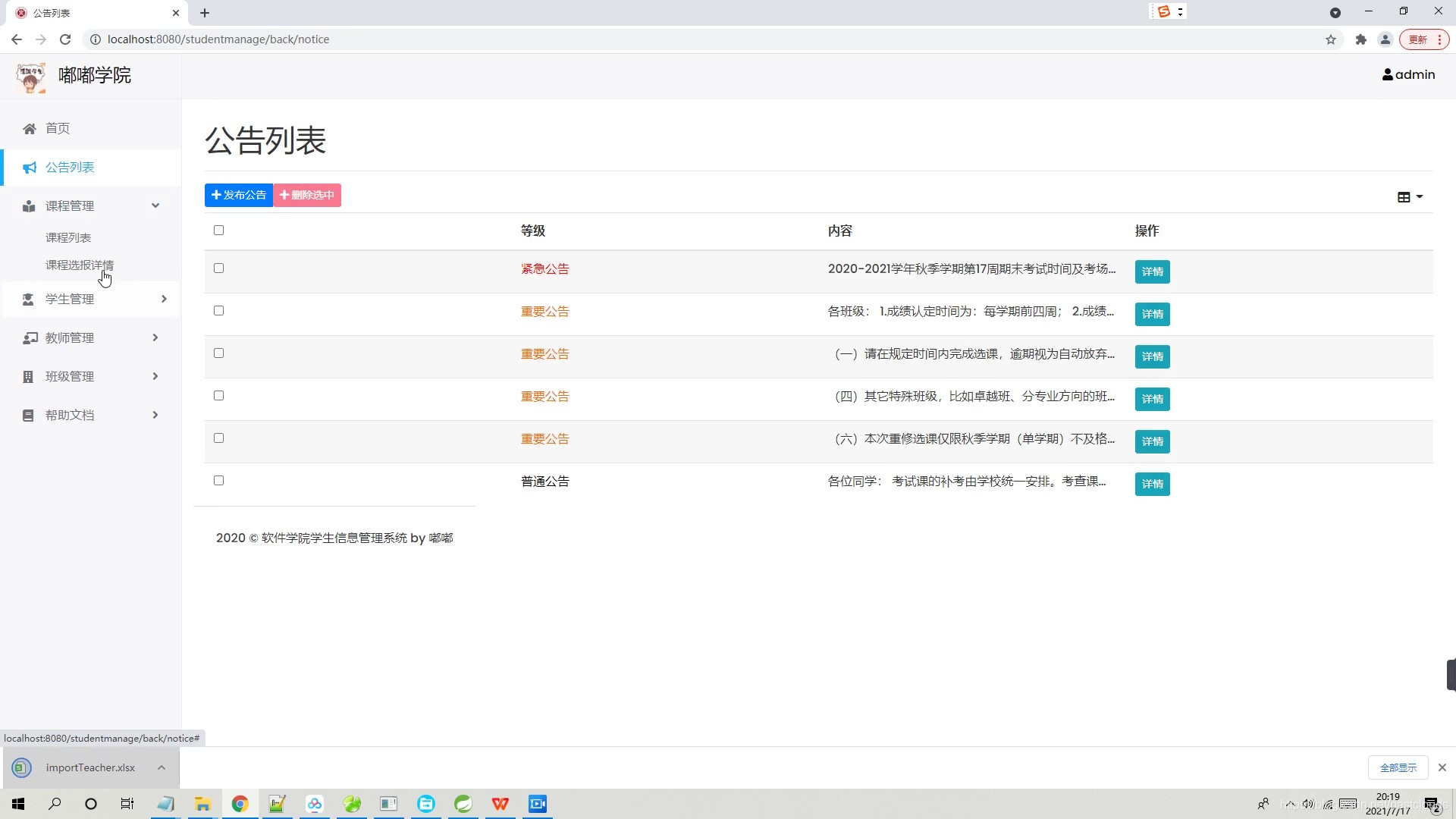
Task: Collapse the 课程管理 menu chevron
Action: coord(155,206)
